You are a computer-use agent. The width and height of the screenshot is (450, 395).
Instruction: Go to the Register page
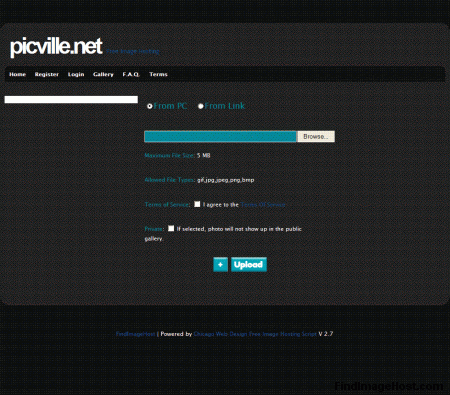click(47, 74)
